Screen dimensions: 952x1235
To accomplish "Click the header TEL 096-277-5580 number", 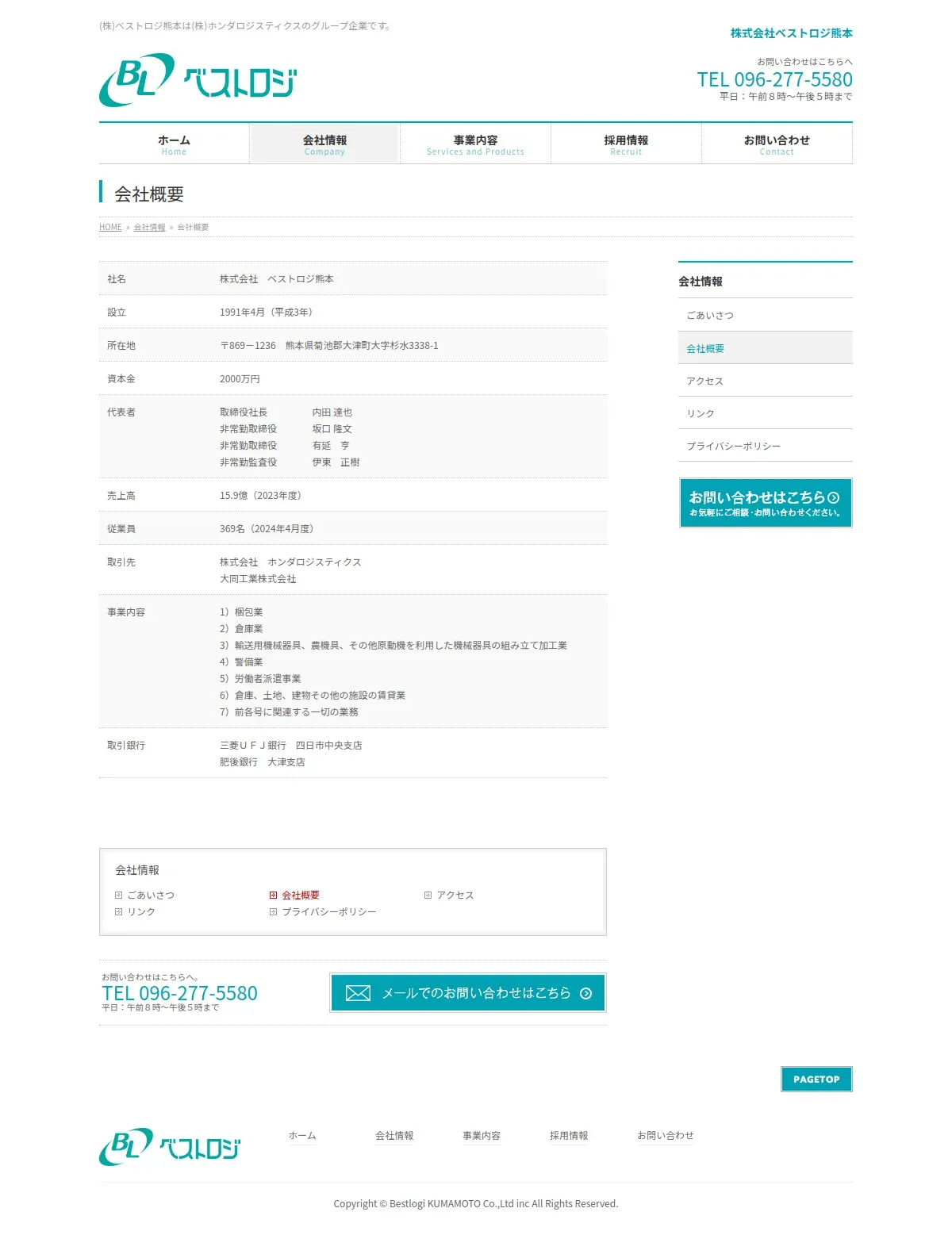I will 775,79.
